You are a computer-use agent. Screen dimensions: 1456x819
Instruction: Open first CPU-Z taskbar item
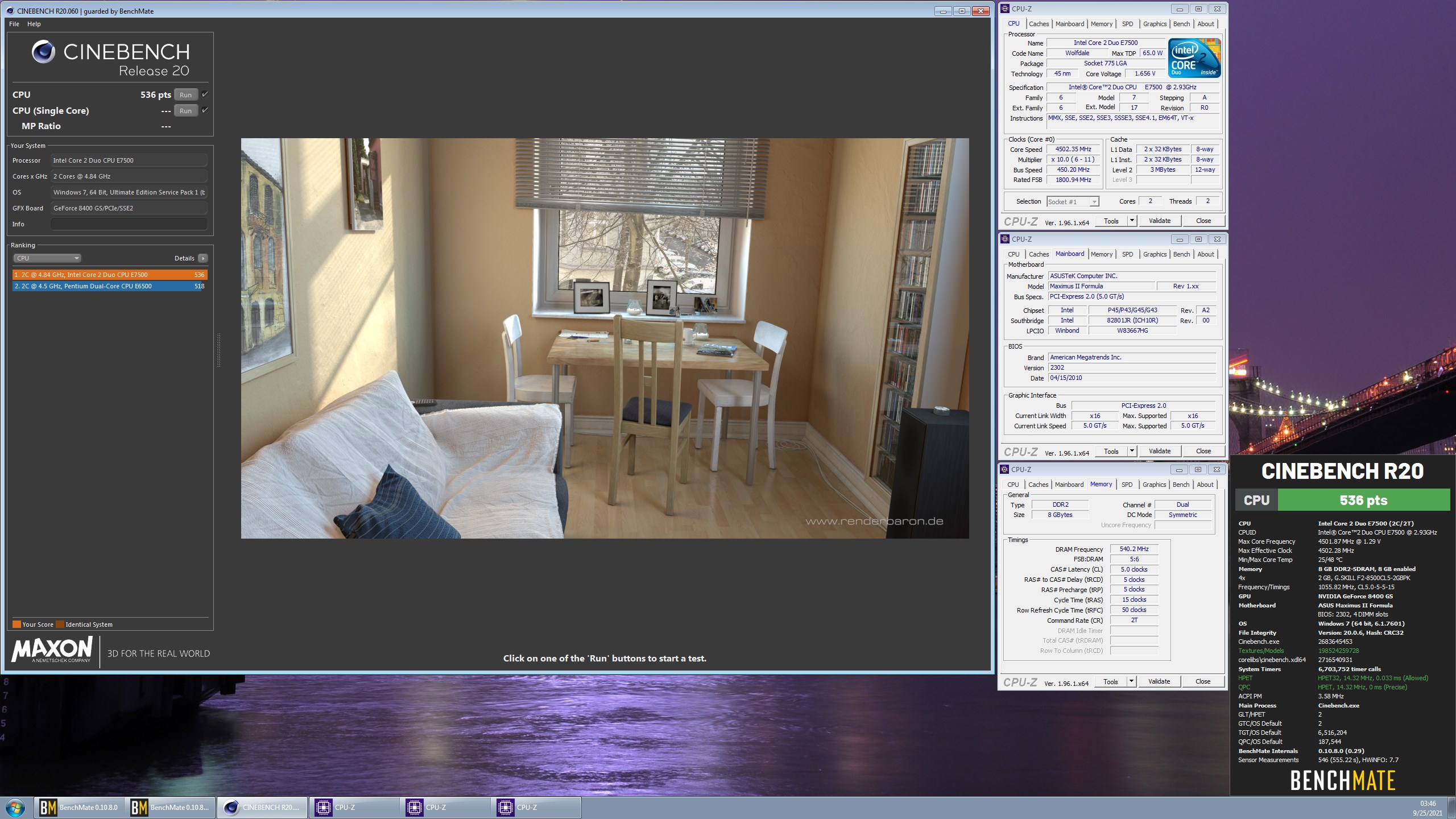point(354,808)
